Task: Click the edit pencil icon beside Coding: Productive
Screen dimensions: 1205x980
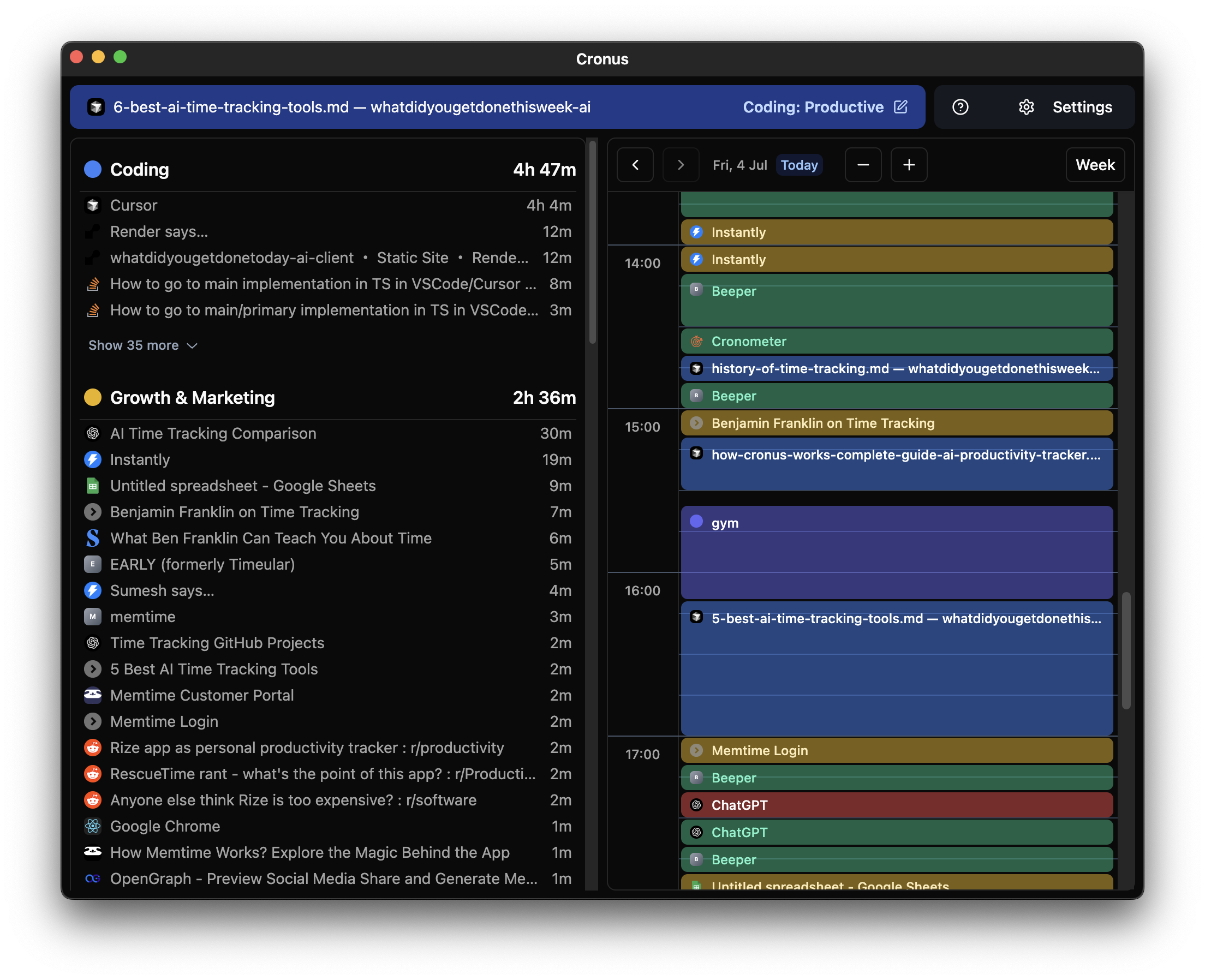Action: [900, 107]
